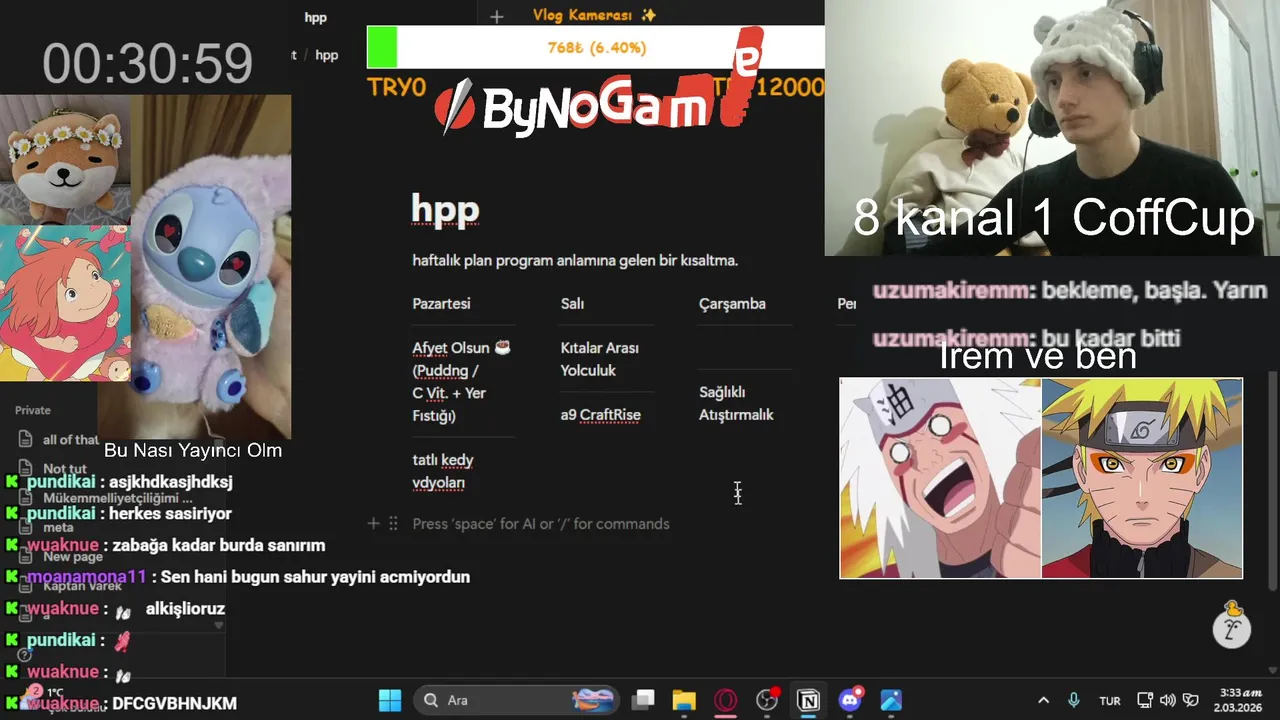Click the 'Afyet Olsun' cell text

point(461,382)
